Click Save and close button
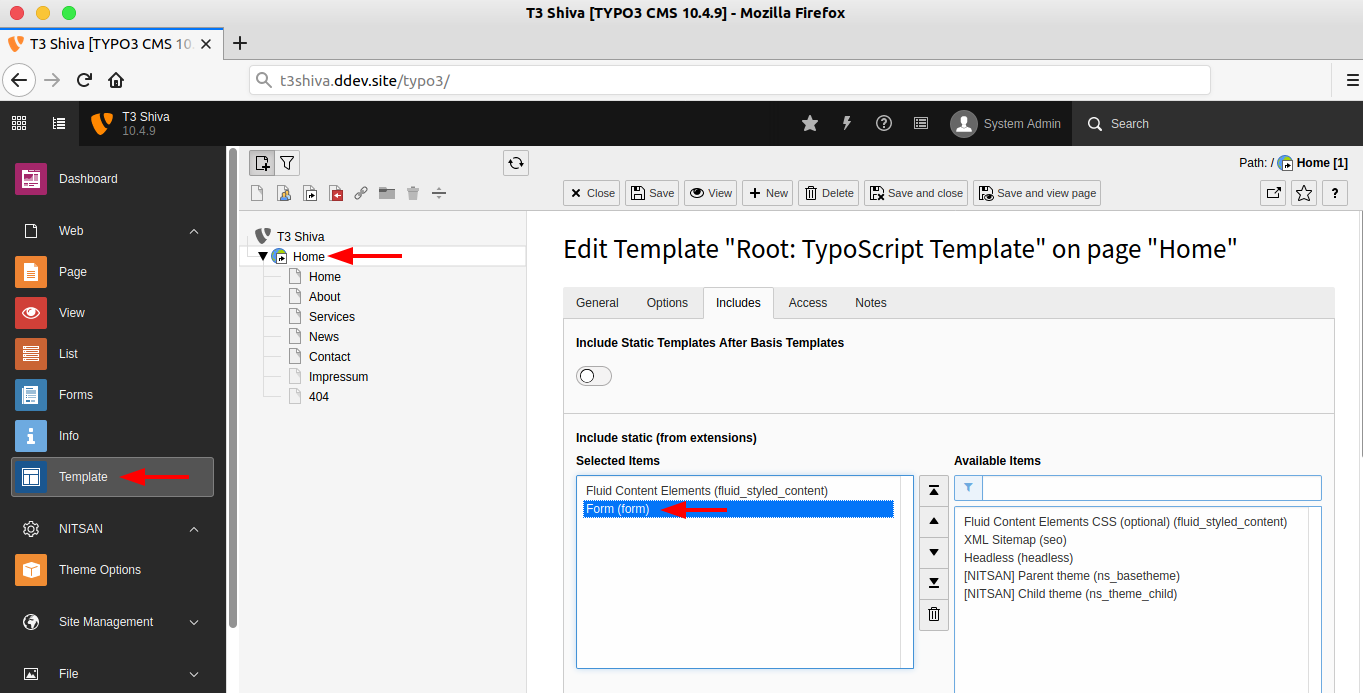 tap(915, 192)
